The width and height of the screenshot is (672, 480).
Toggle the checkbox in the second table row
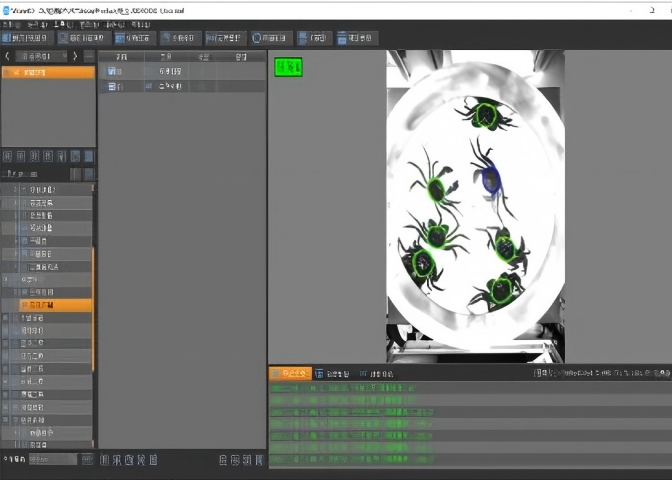113,87
